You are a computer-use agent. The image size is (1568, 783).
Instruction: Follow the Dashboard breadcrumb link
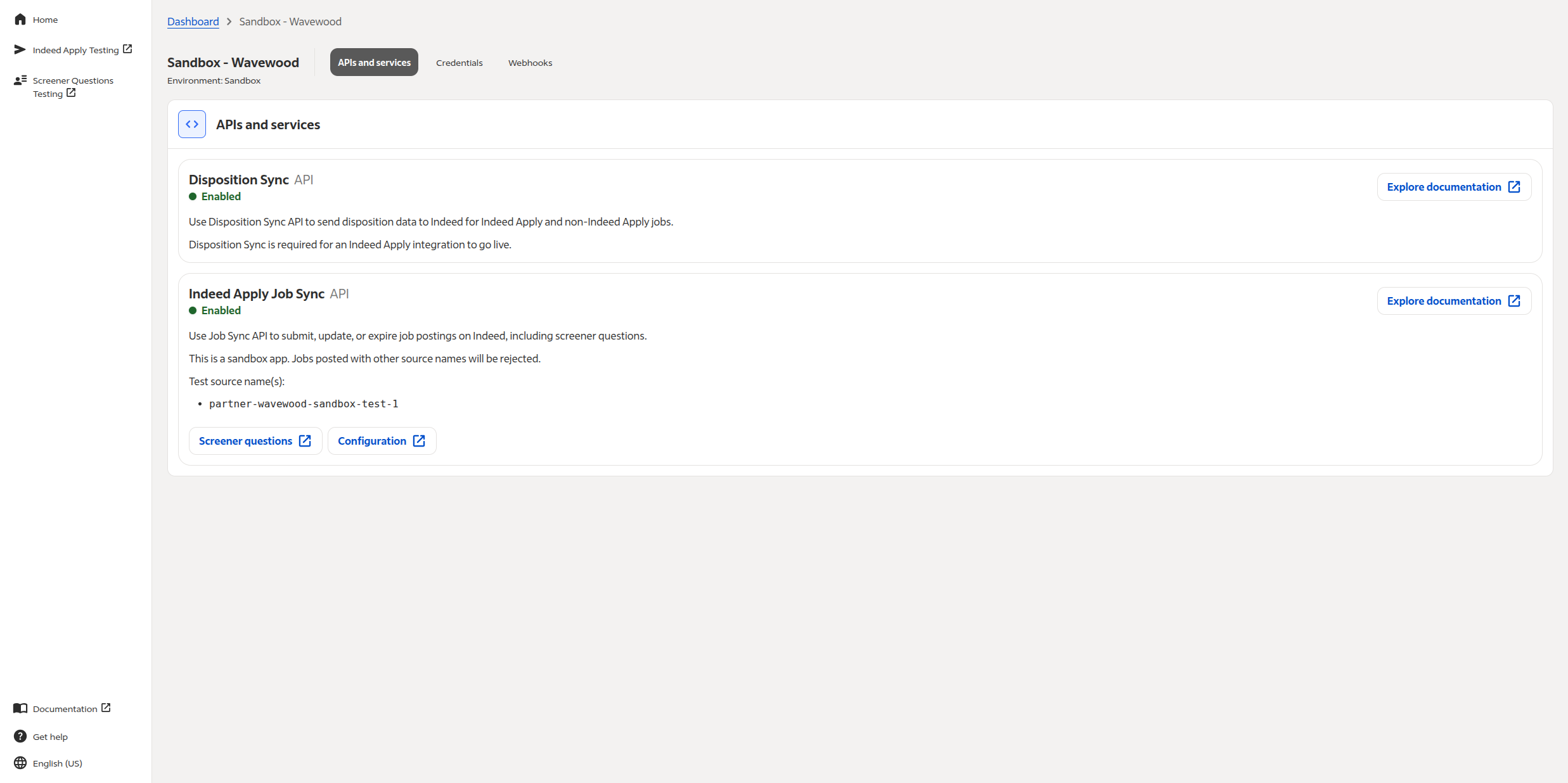click(193, 22)
